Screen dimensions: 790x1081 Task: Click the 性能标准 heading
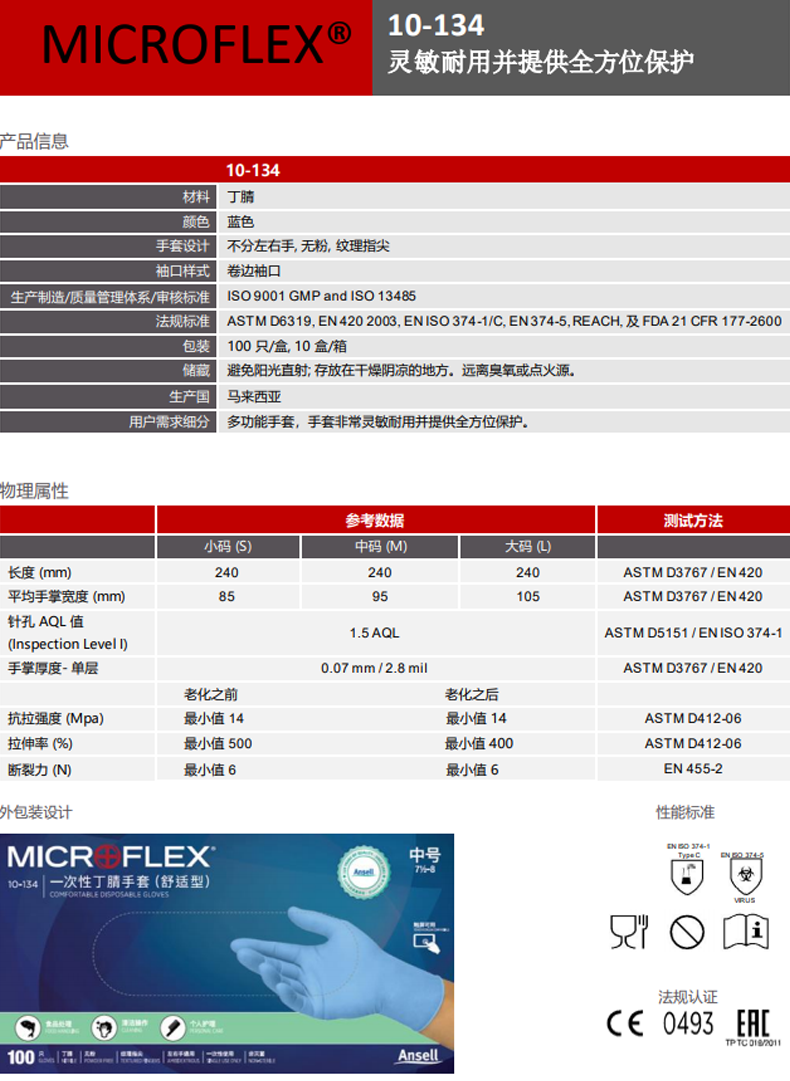[x=685, y=812]
